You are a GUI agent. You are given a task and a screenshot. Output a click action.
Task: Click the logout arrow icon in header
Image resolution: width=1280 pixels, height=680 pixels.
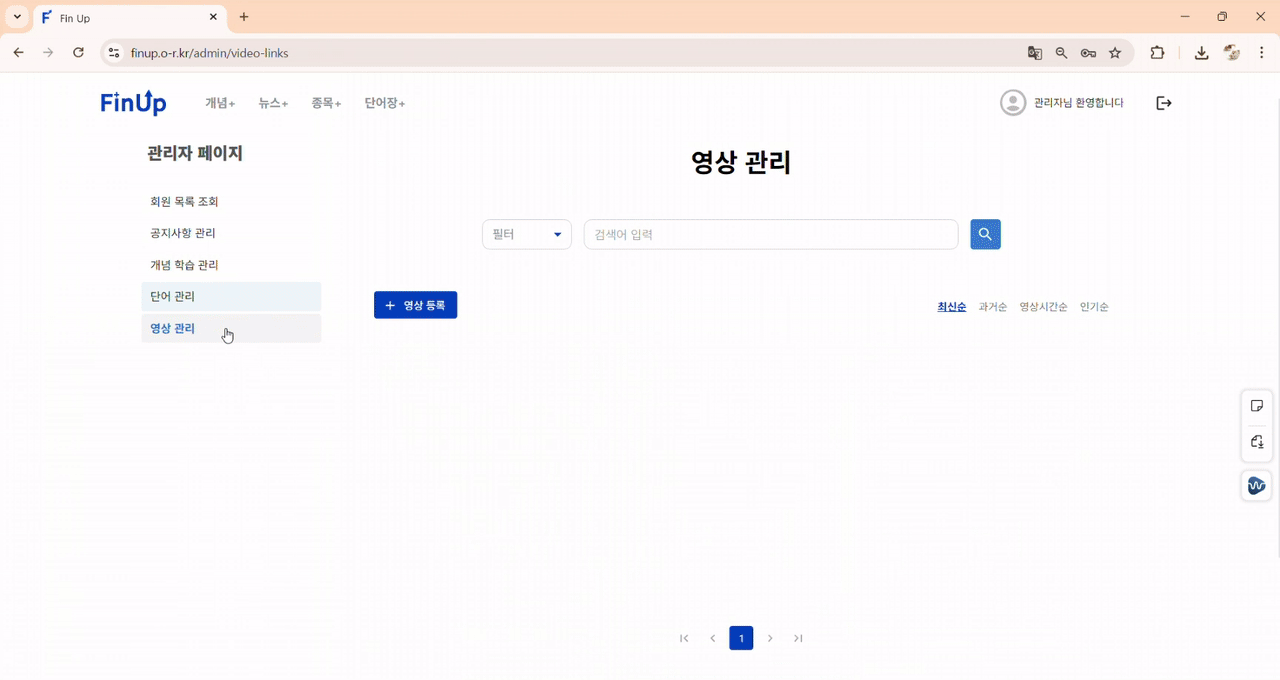coord(1163,102)
